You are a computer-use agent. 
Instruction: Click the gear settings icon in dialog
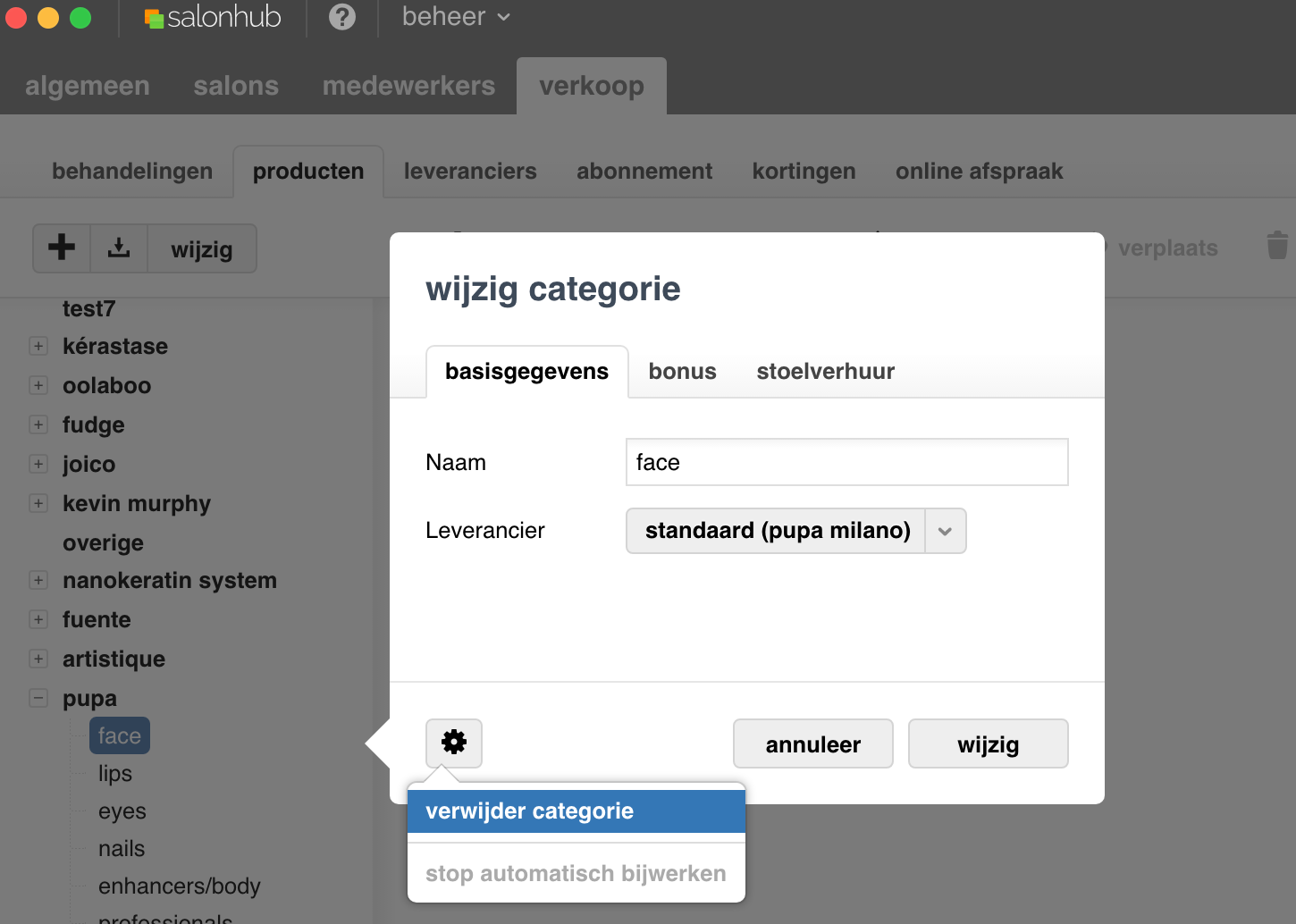pos(453,743)
